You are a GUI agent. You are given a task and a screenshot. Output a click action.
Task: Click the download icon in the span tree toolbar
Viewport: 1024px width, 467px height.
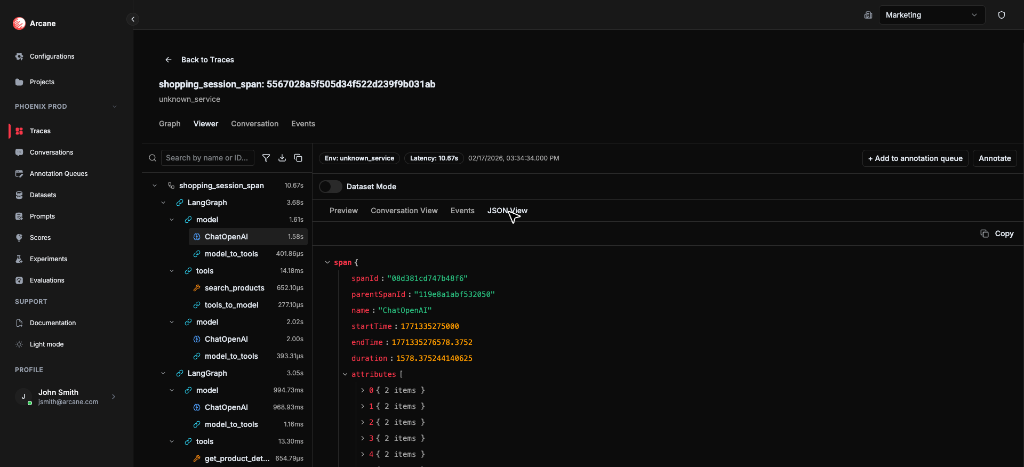click(282, 158)
